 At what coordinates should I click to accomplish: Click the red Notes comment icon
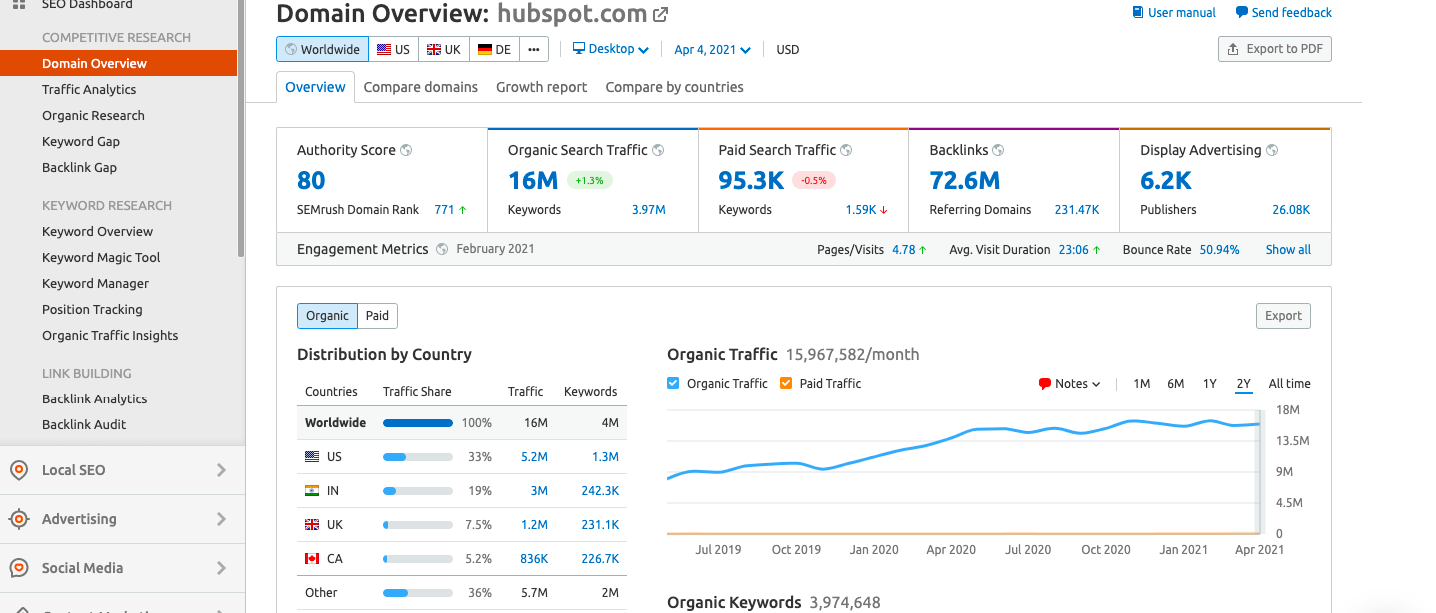click(1045, 384)
